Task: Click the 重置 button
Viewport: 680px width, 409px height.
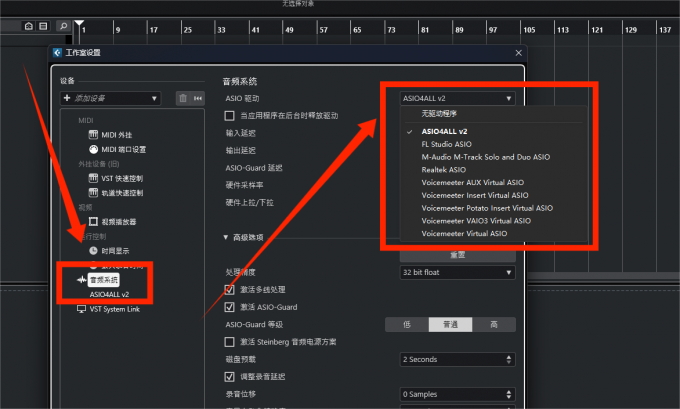Action: (x=457, y=255)
